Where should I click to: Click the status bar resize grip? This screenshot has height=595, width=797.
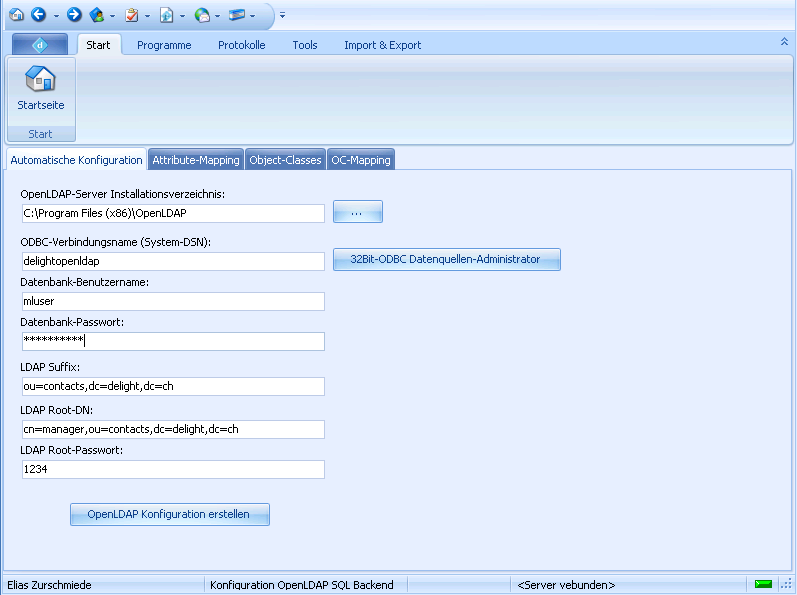click(x=786, y=584)
